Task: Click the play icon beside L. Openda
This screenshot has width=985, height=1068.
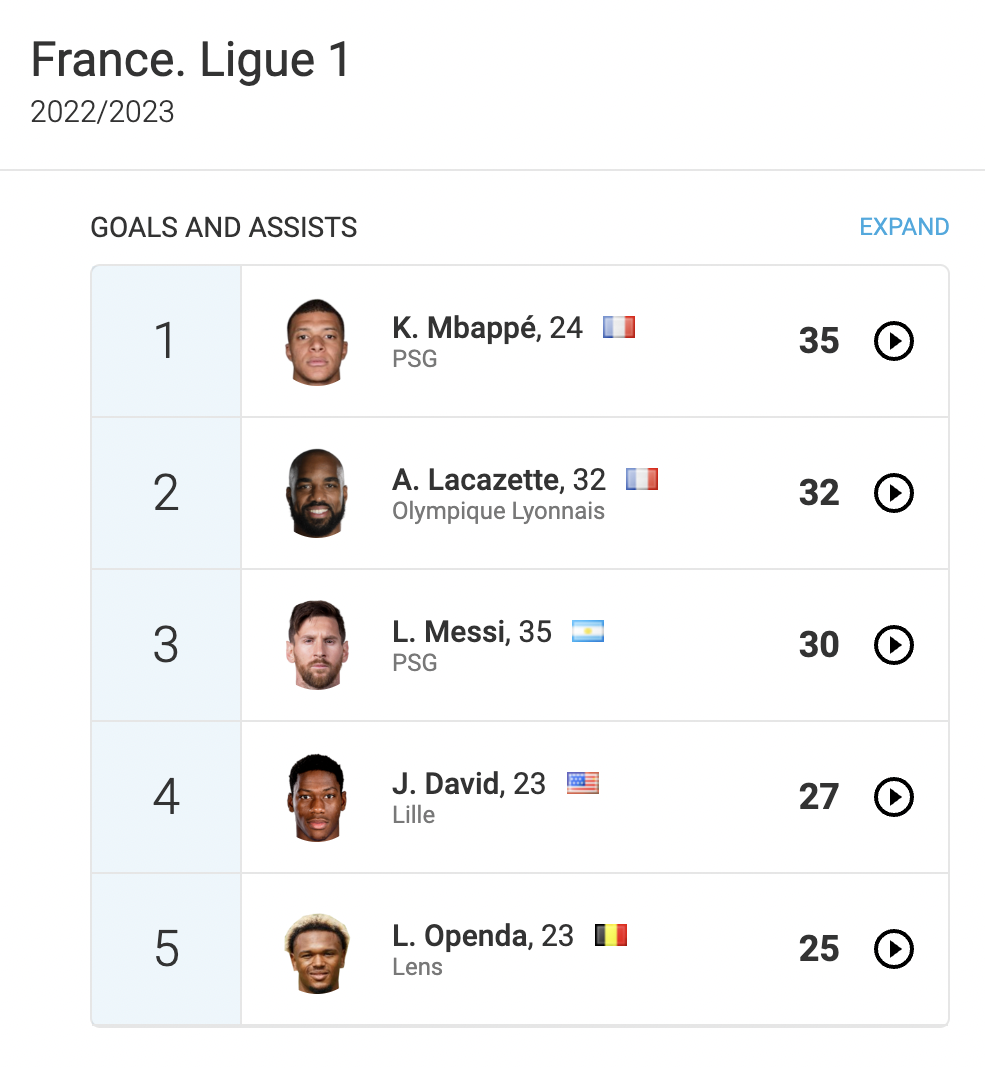Action: [x=894, y=950]
